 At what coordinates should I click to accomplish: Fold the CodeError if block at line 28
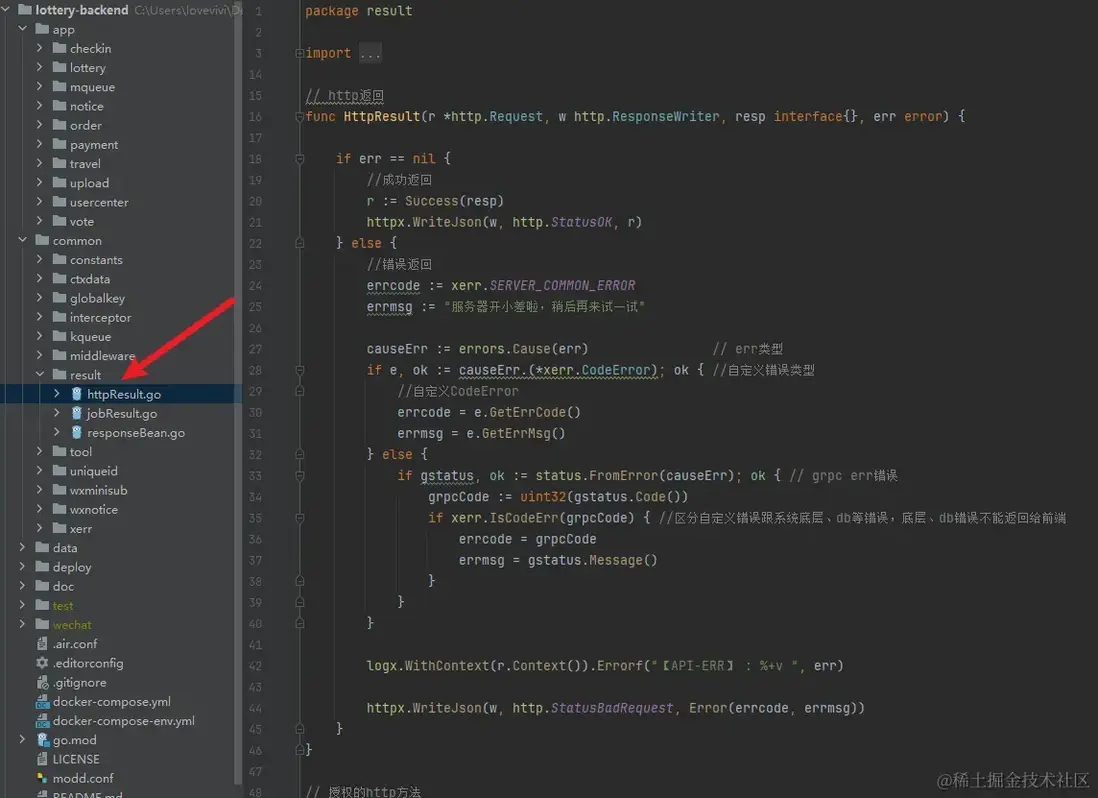300,370
